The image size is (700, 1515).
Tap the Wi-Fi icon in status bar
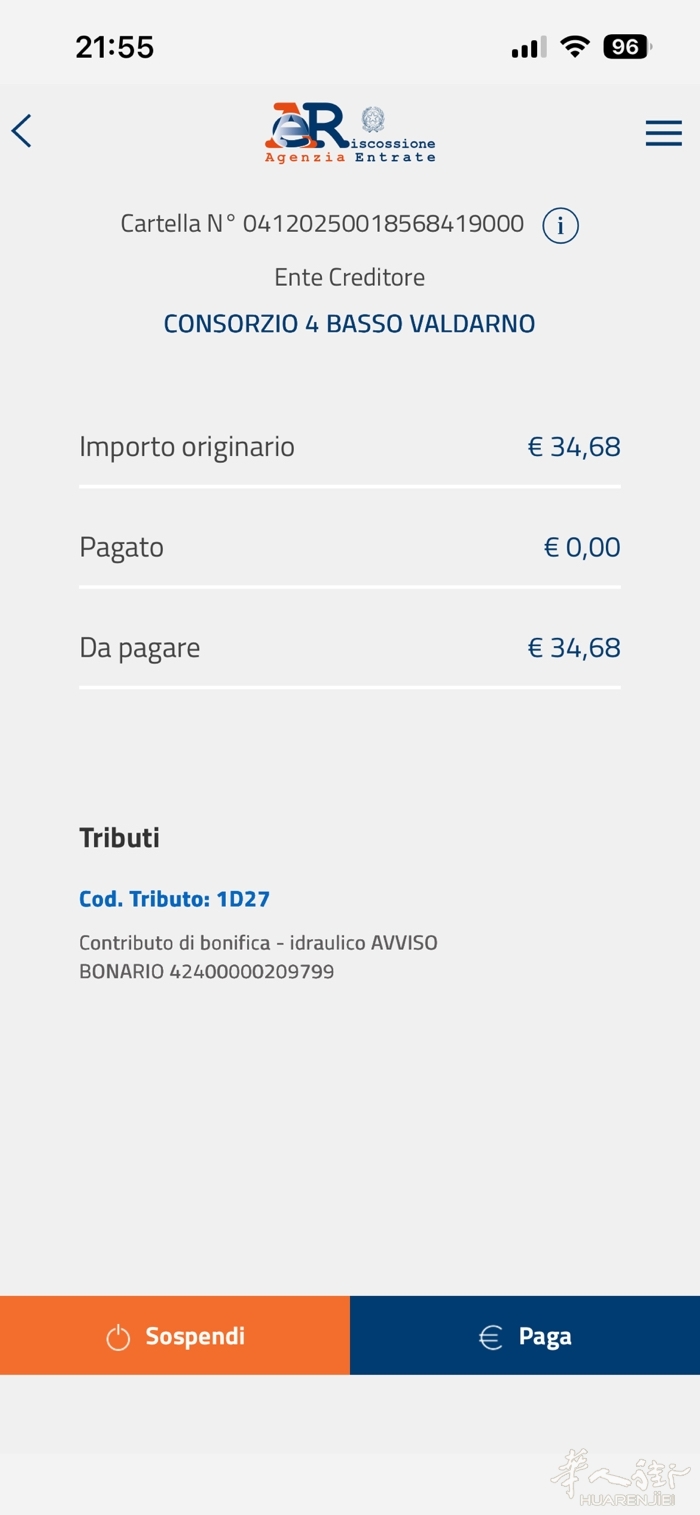click(575, 47)
